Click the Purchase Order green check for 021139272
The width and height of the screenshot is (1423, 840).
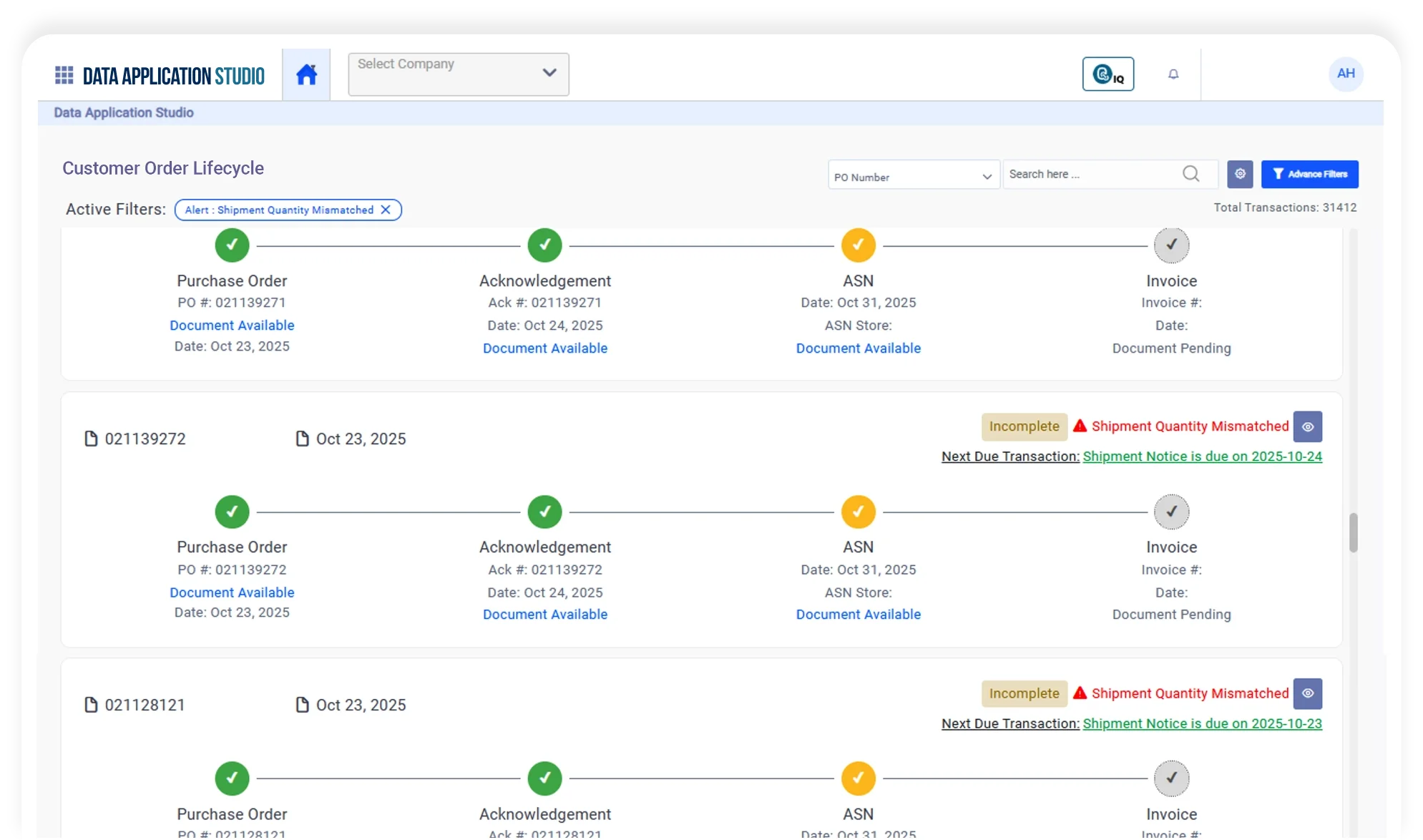click(232, 512)
